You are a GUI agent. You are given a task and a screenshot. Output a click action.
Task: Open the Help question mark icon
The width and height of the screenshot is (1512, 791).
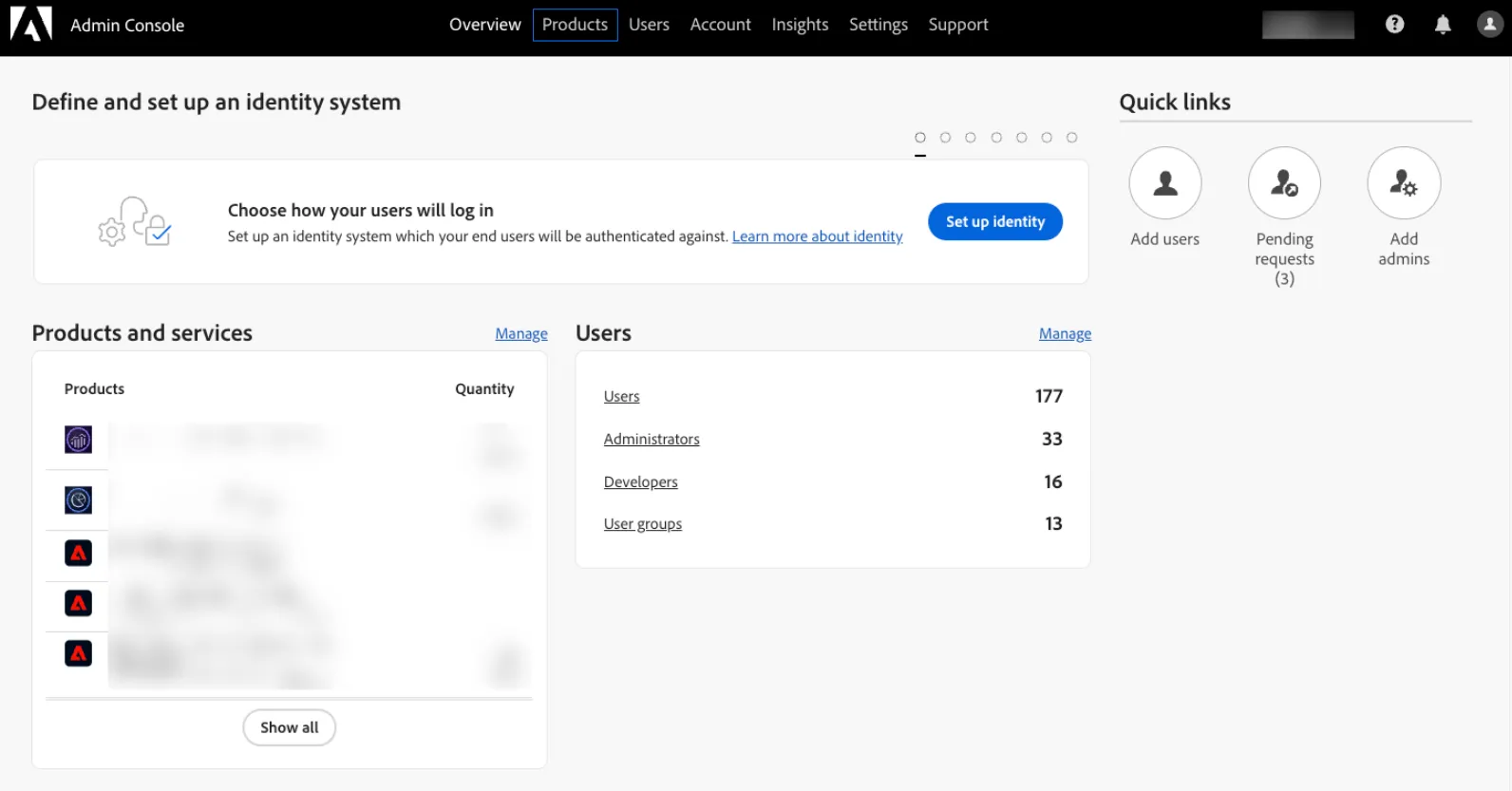coord(1394,25)
